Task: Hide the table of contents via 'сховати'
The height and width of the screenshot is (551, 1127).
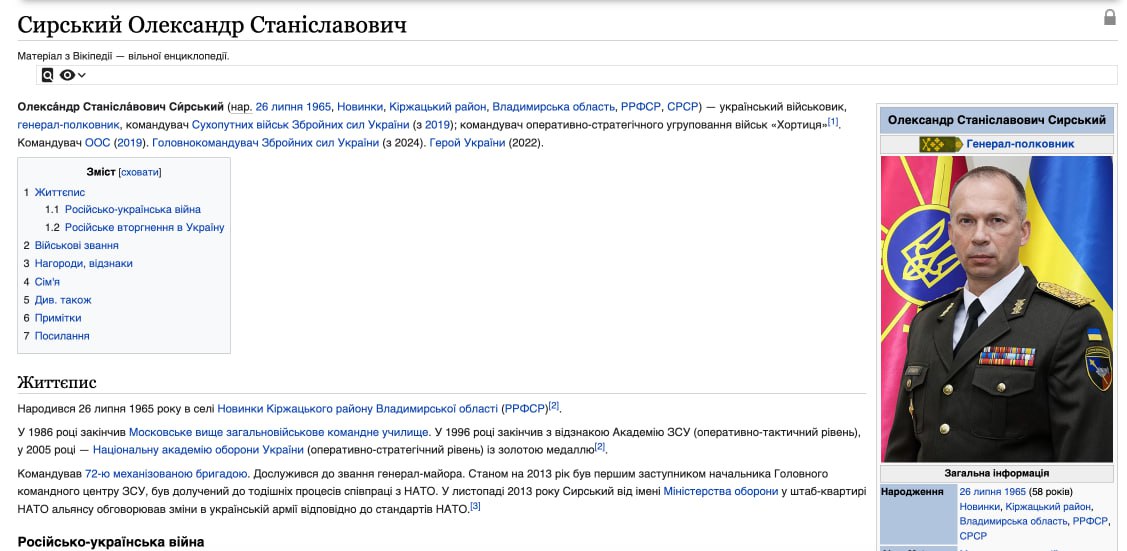Action: [140, 172]
